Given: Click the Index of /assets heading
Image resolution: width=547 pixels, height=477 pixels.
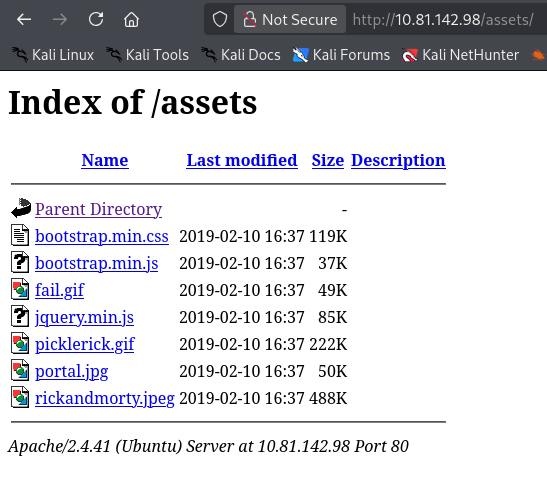Looking at the screenshot, I should click(x=133, y=103).
